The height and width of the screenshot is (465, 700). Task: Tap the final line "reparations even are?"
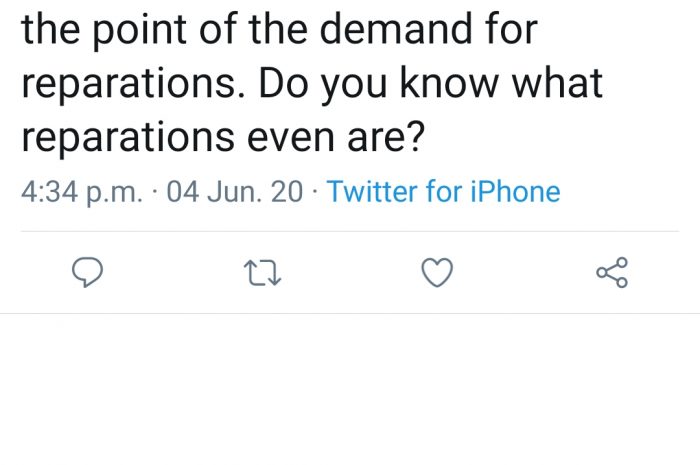(223, 138)
